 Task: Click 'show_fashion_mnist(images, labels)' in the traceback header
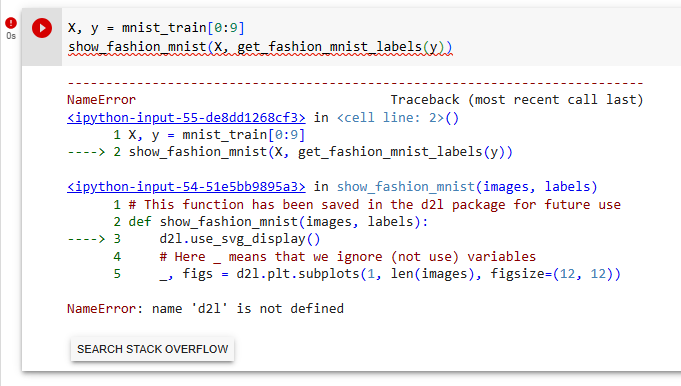[x=467, y=187]
